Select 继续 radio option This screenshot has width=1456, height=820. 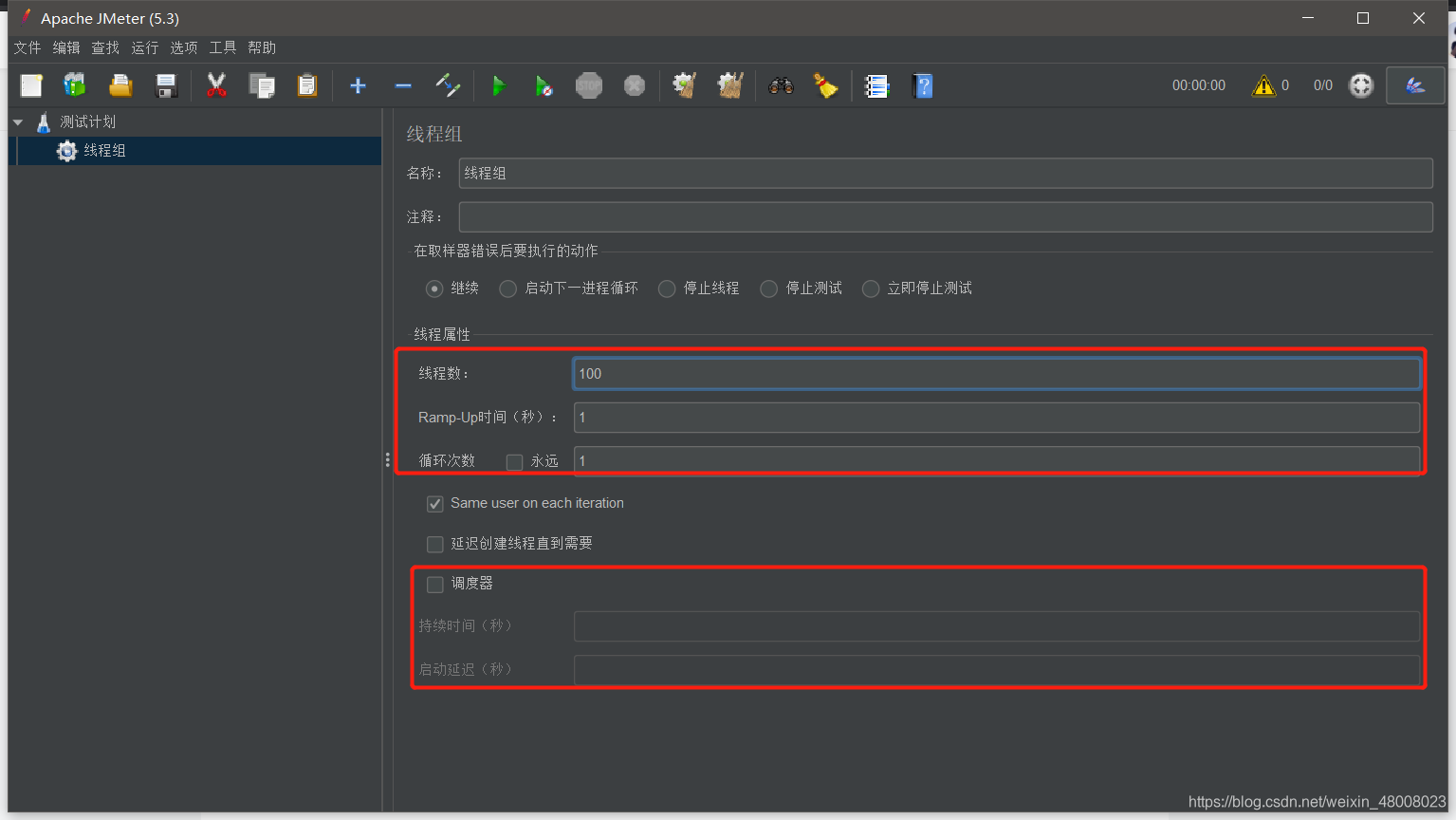434,289
